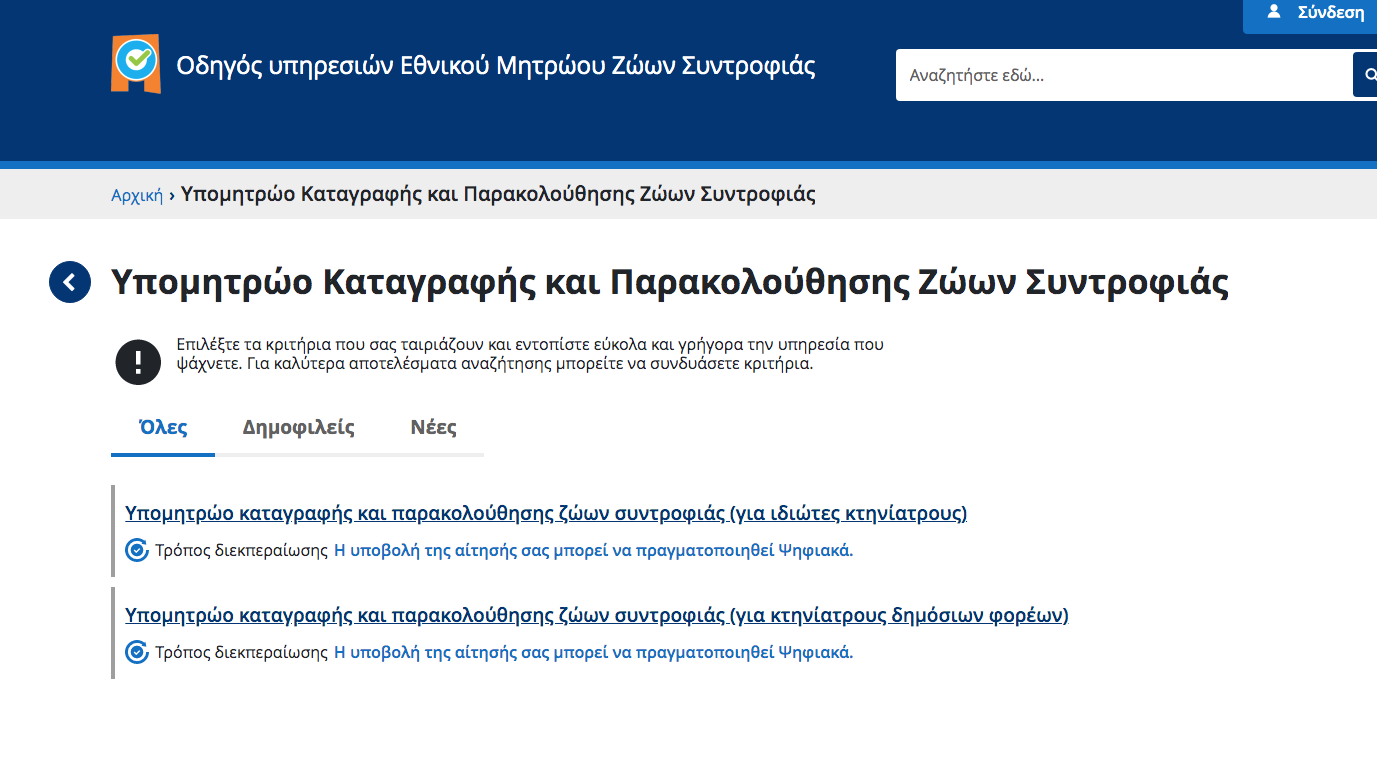This screenshot has width=1377, height=770.
Task: Select the Όλες tab
Action: [163, 428]
